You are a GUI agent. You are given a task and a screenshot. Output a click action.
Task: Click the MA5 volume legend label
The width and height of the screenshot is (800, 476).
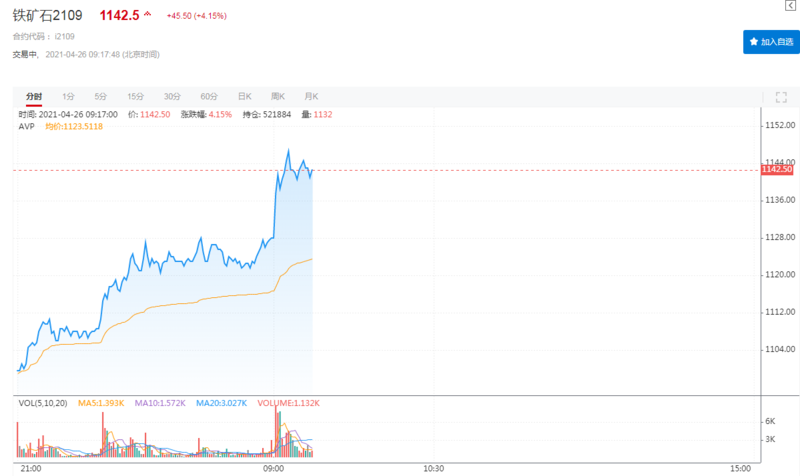pos(104,402)
